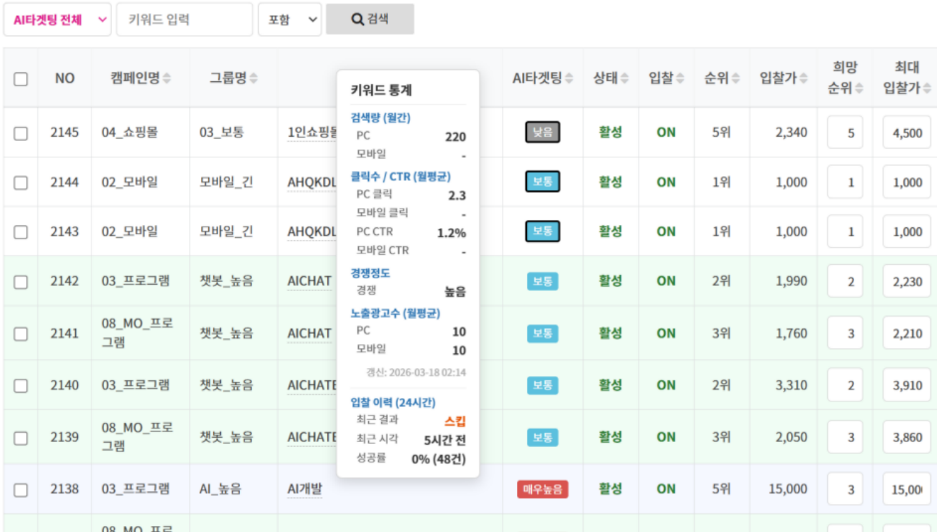Click group name 모바일_긴 in row 2144
This screenshot has height=532, width=937.
[226, 182]
